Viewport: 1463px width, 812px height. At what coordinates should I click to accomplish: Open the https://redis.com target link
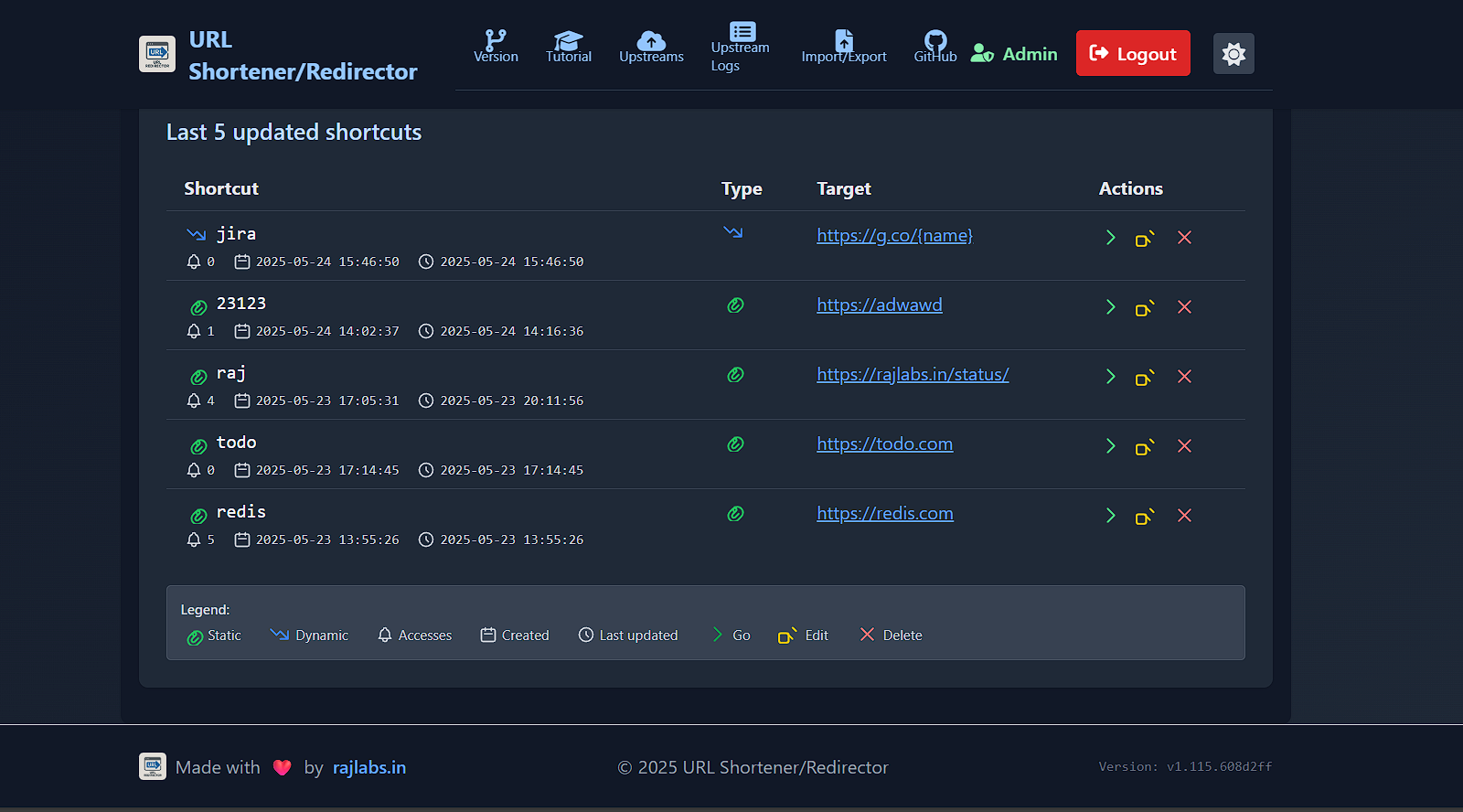(x=885, y=514)
